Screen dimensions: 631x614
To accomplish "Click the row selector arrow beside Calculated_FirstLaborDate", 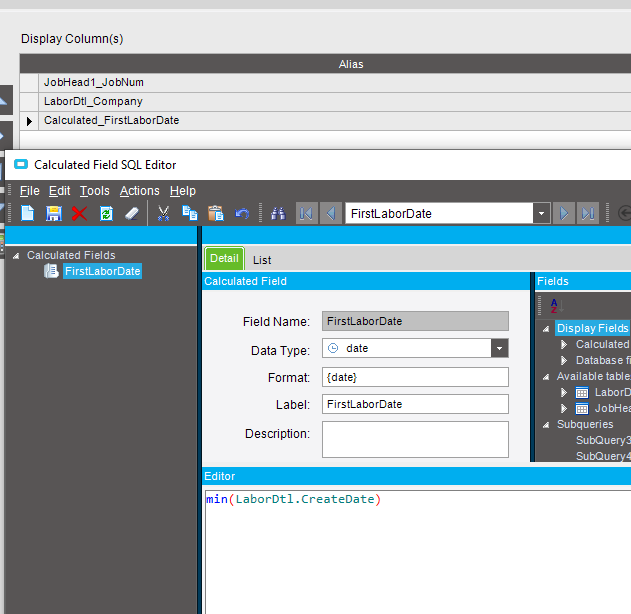I will 29,121.
